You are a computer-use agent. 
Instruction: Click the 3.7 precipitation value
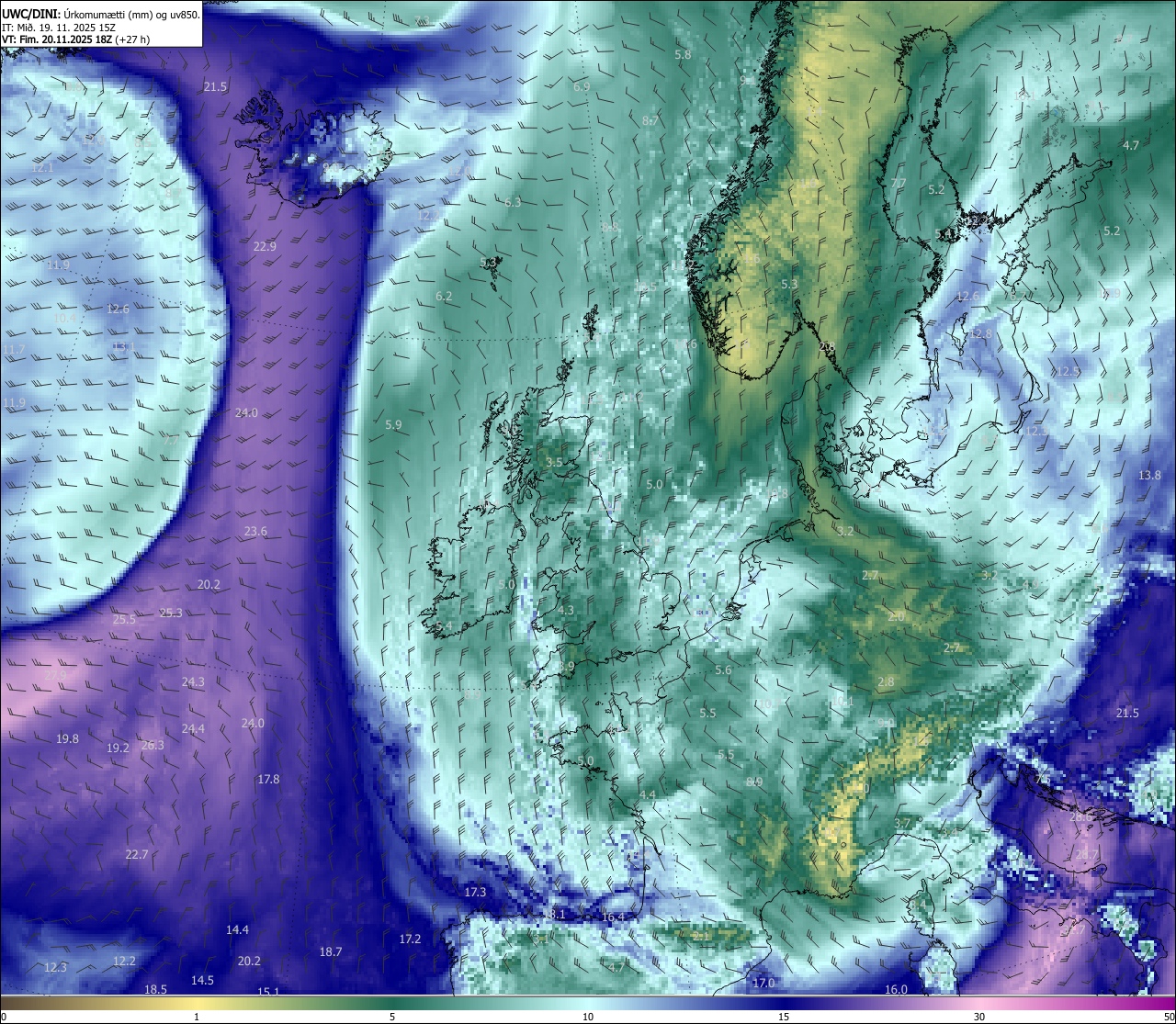902,824
